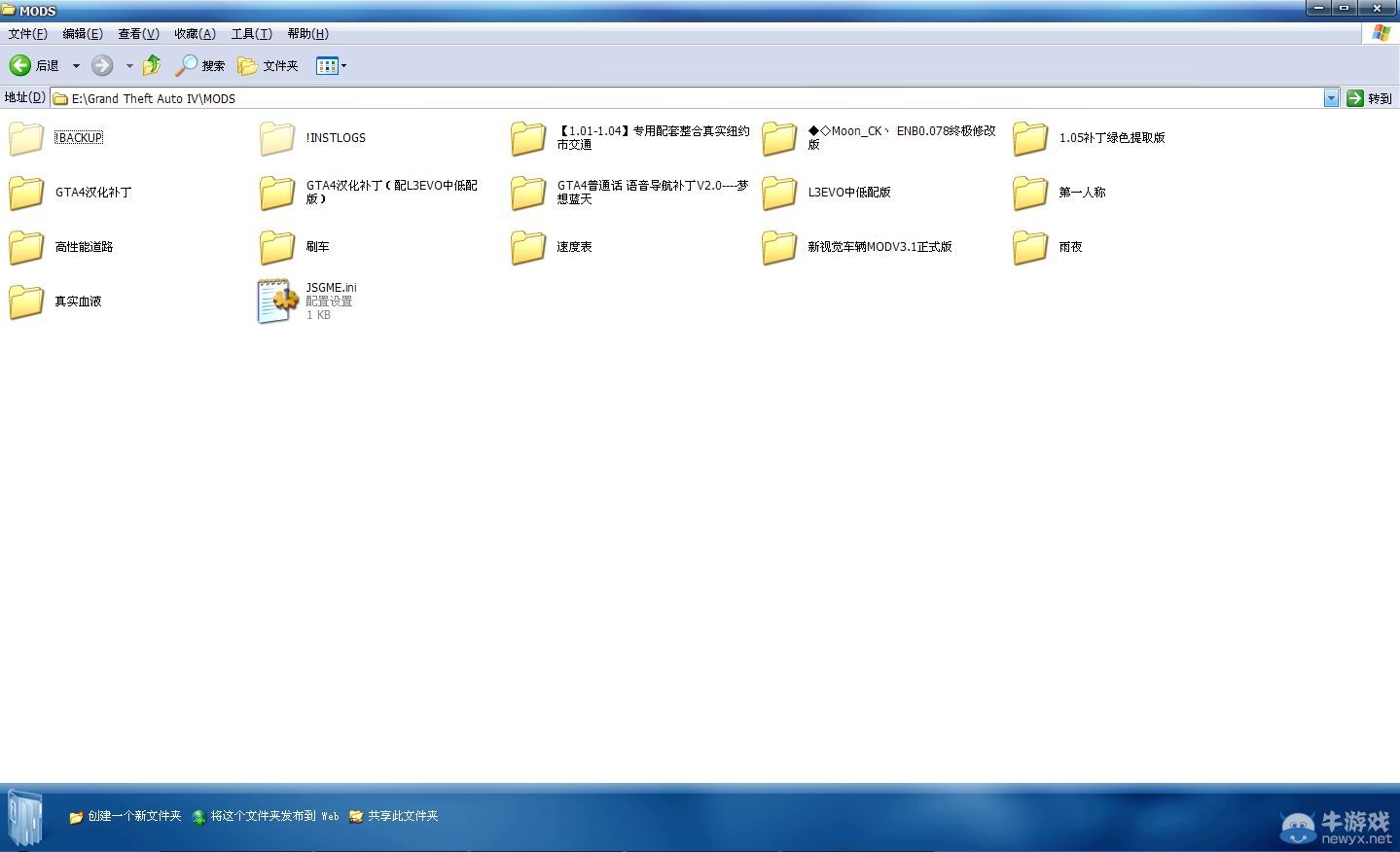Click the 共享此文件夹 link
The image size is (1400, 852).
tap(394, 816)
